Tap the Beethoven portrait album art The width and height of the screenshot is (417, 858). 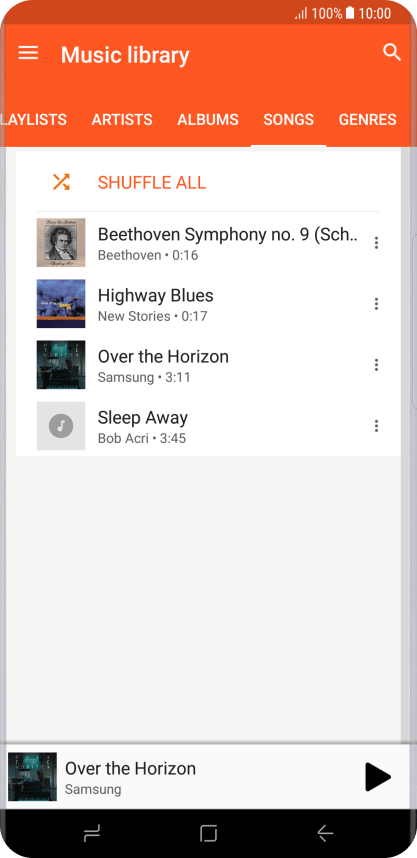coord(61,242)
